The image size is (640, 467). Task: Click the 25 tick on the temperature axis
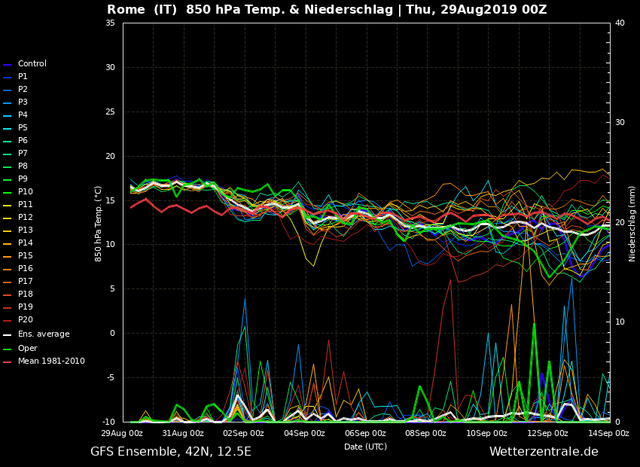(x=111, y=111)
